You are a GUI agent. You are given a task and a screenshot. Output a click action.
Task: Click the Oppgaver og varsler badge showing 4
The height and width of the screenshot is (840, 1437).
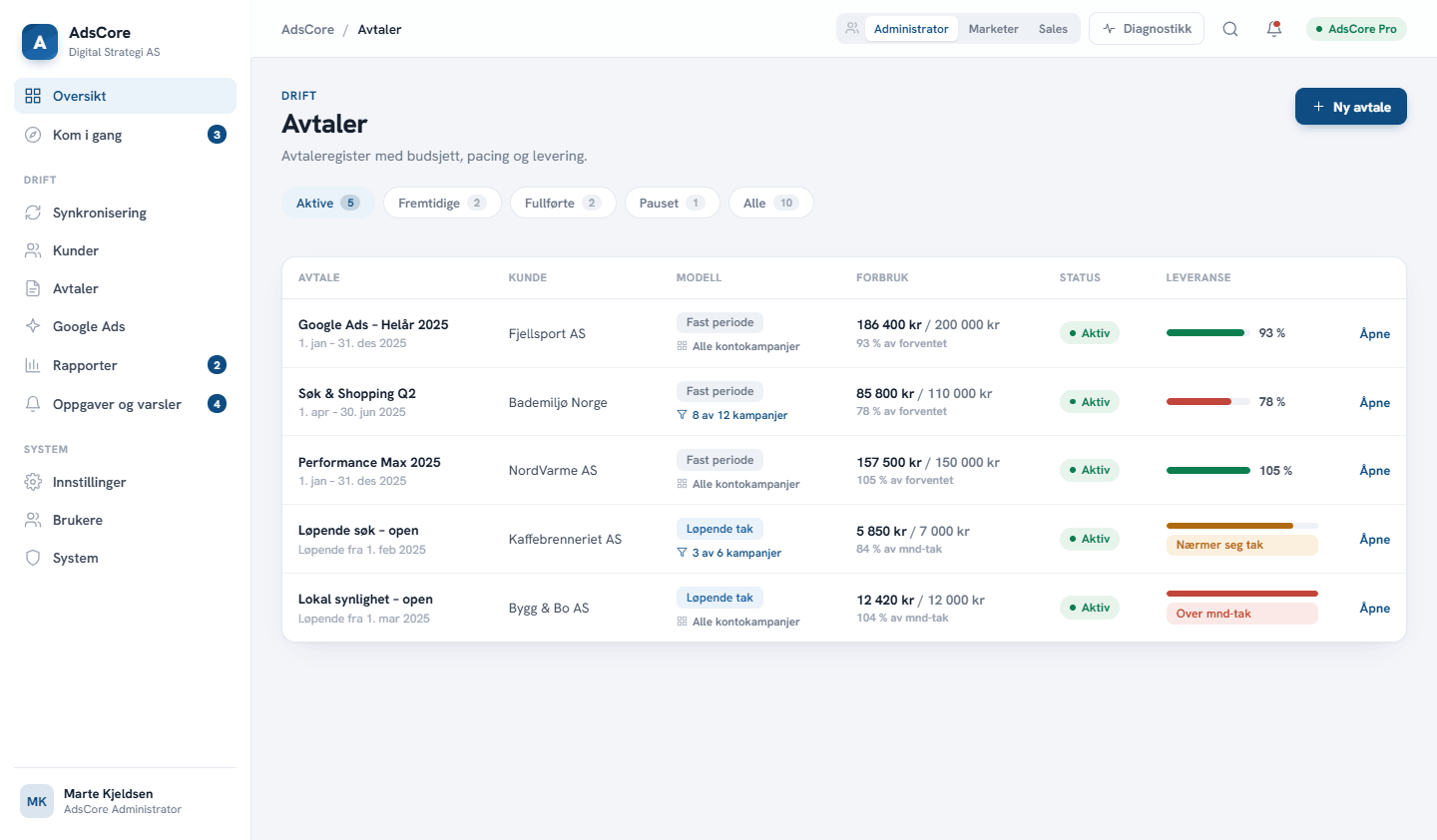coord(217,404)
